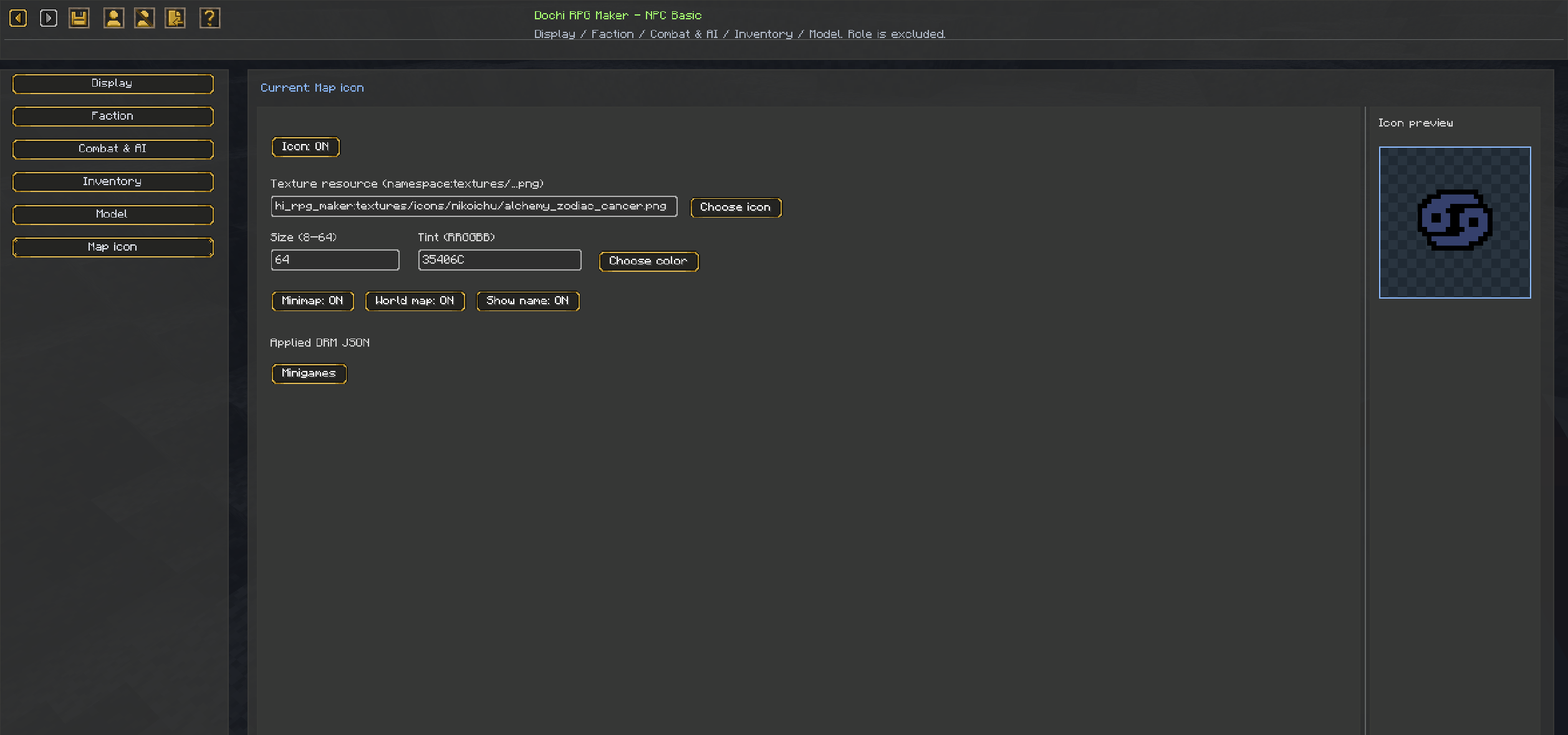Toggle Minimap: ON off
Image resolution: width=1568 pixels, height=735 pixels.
312,301
